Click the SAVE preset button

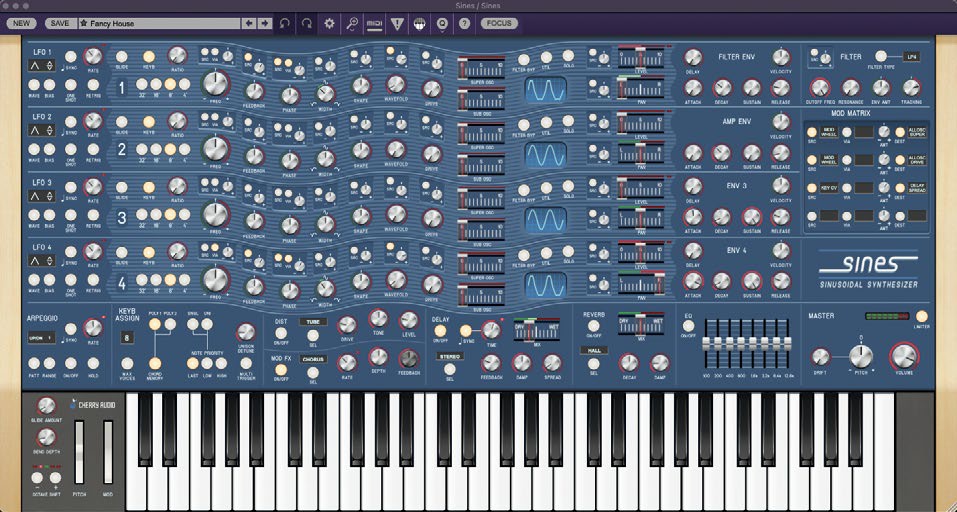point(60,23)
